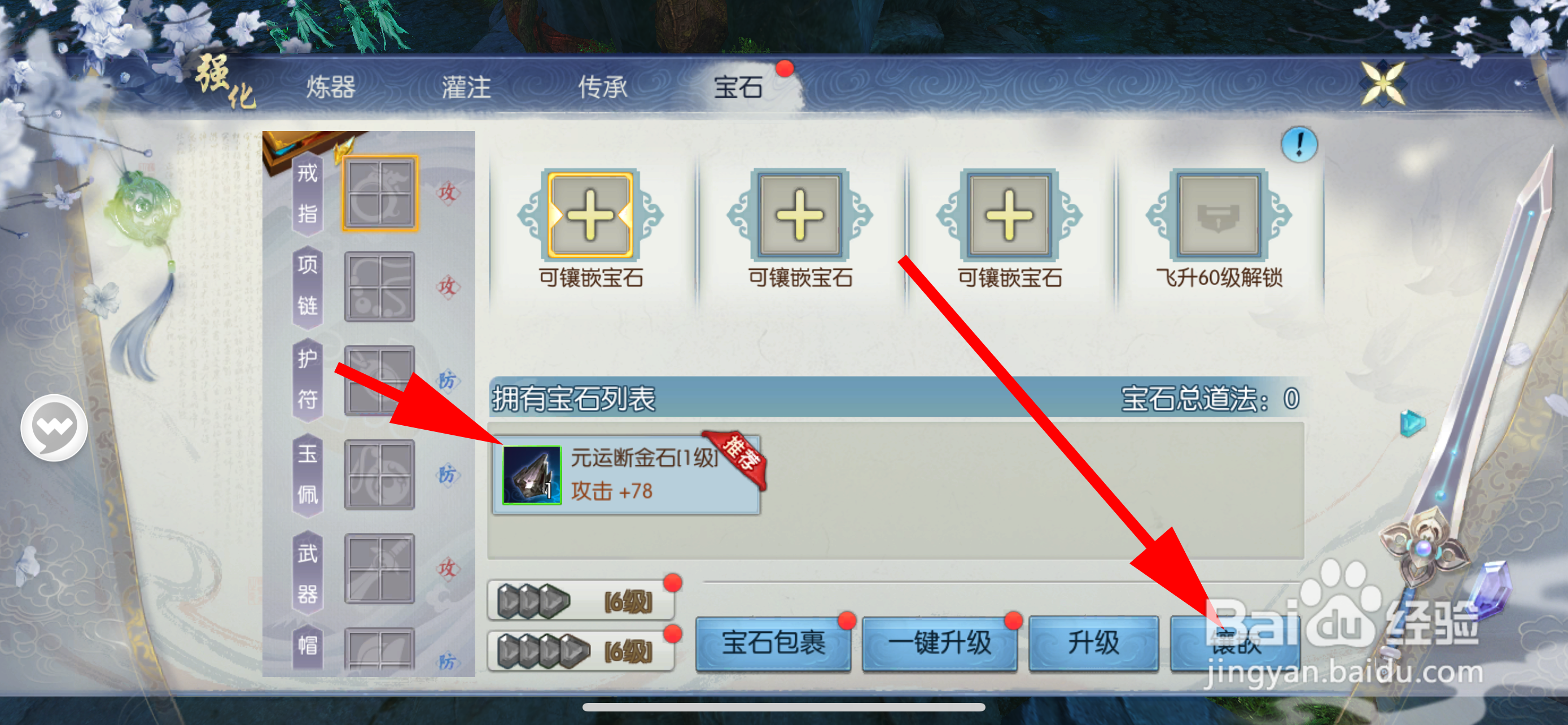The height and width of the screenshot is (725, 1568).
Task: Click the 升级 button
Action: click(1093, 643)
